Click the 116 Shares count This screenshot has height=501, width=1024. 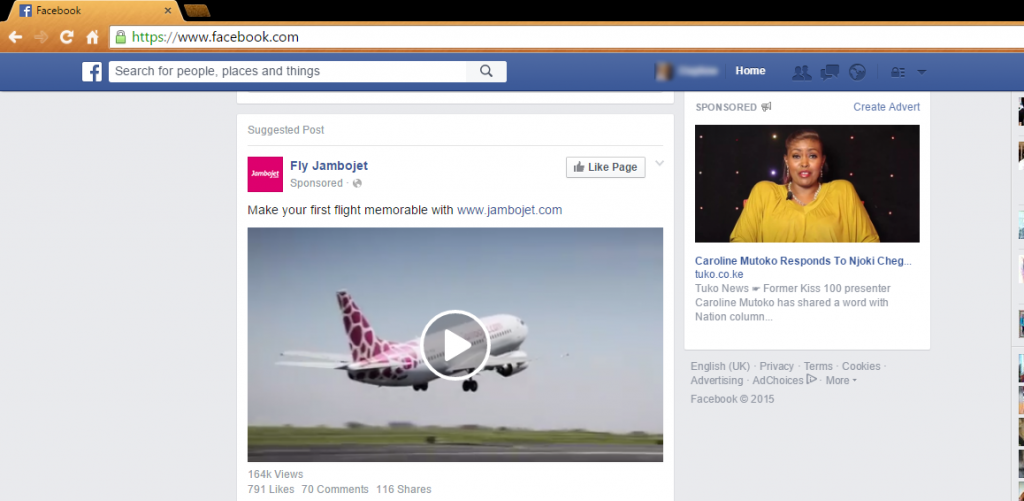[404, 489]
